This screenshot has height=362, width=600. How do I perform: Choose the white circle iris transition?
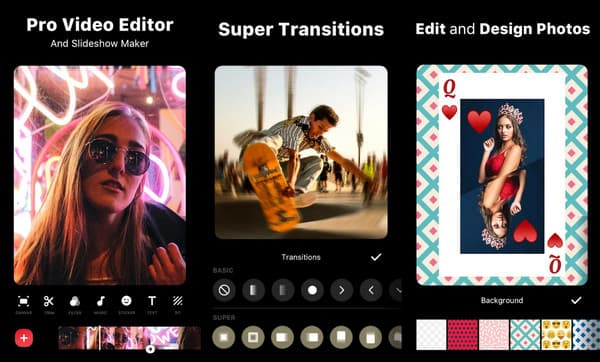tap(312, 290)
